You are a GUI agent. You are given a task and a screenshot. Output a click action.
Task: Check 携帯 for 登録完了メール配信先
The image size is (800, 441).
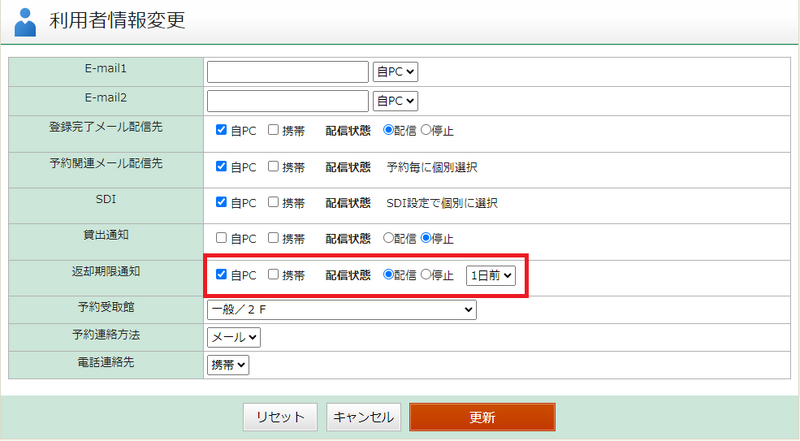(x=273, y=130)
